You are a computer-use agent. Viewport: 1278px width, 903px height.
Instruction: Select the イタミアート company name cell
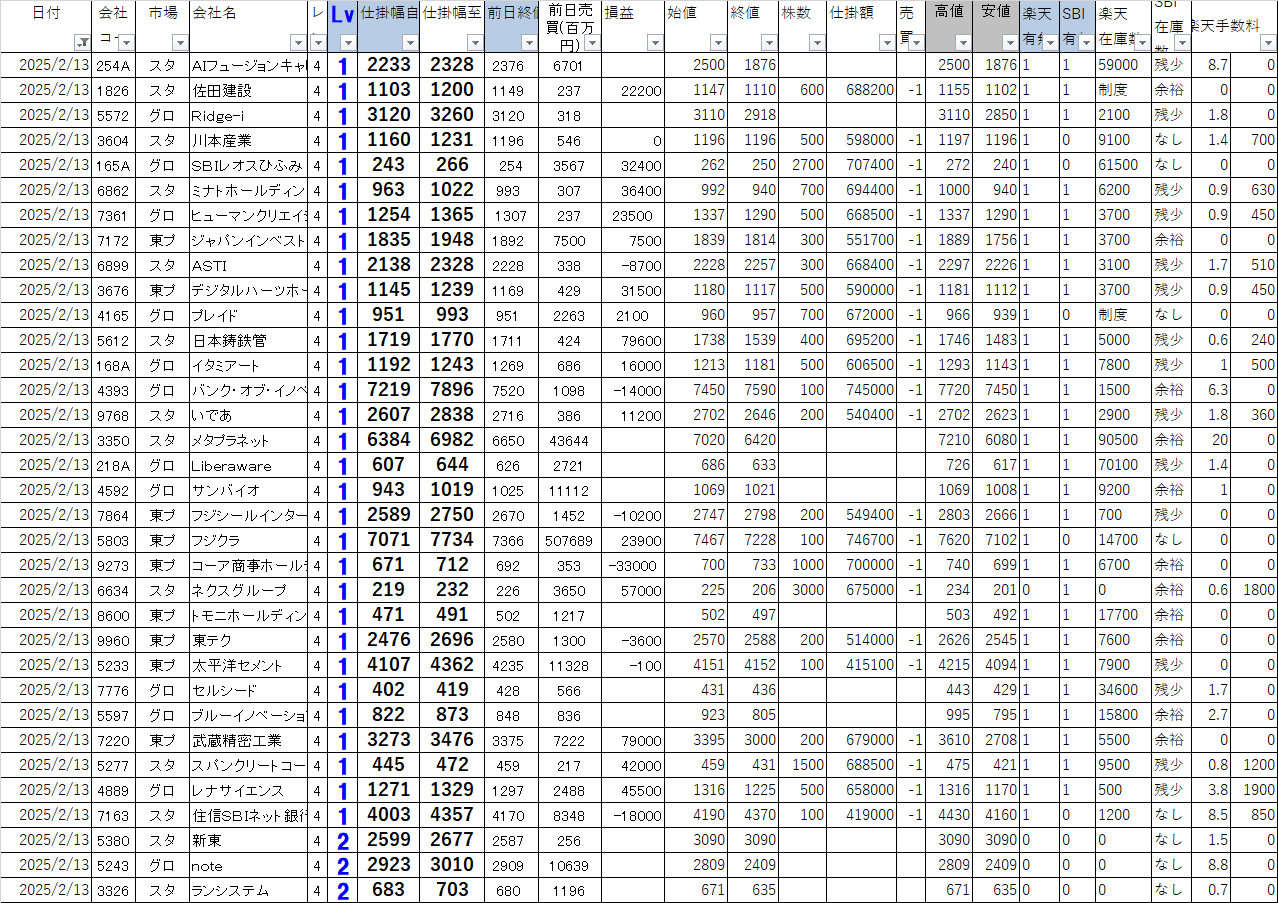point(248,365)
